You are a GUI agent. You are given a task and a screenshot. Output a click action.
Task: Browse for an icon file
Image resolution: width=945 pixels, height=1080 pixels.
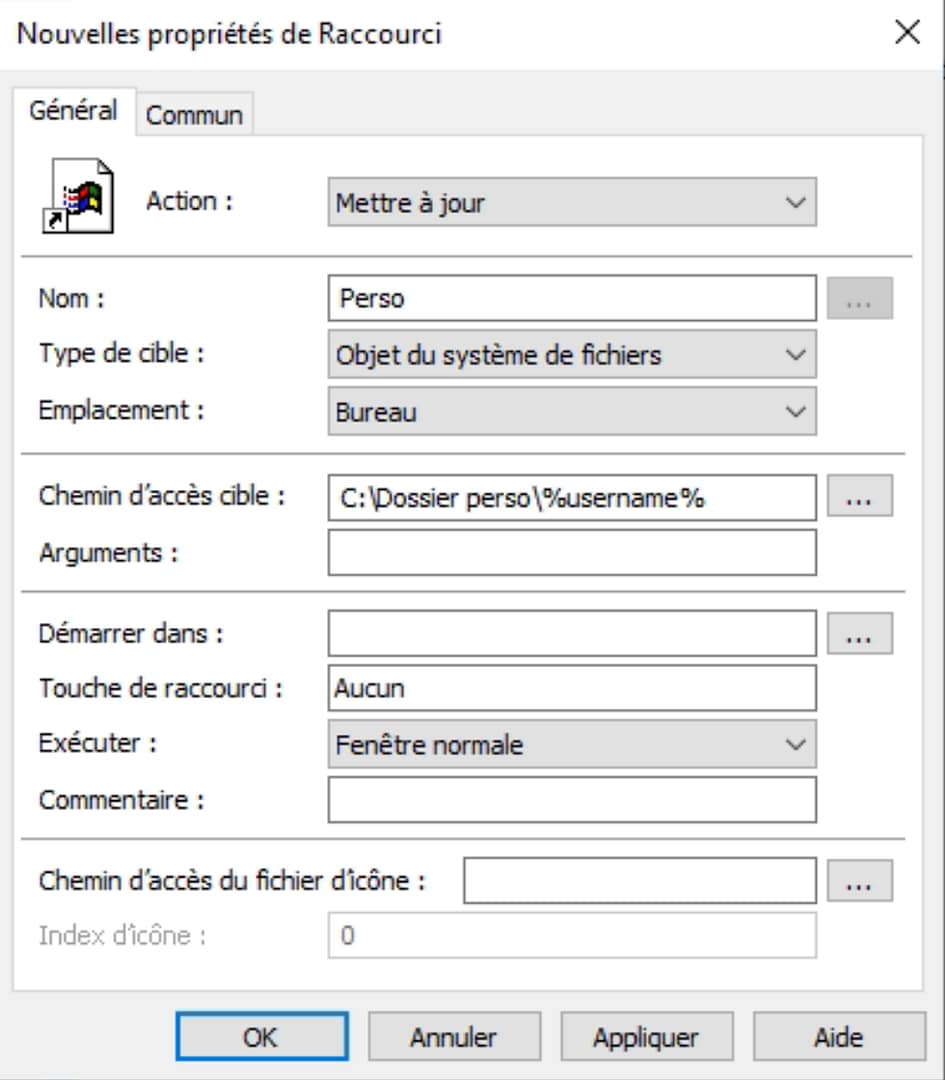click(x=859, y=881)
